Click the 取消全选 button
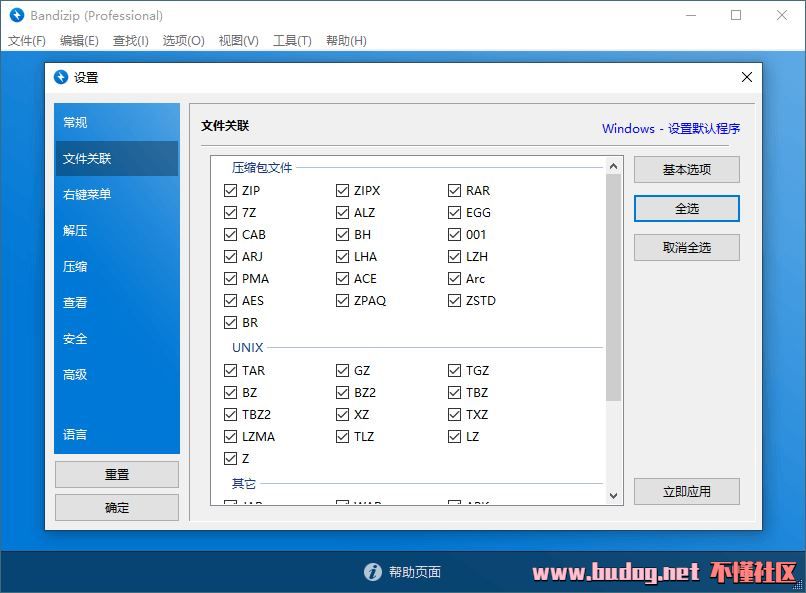Screen dimensions: 806x593 [686, 247]
